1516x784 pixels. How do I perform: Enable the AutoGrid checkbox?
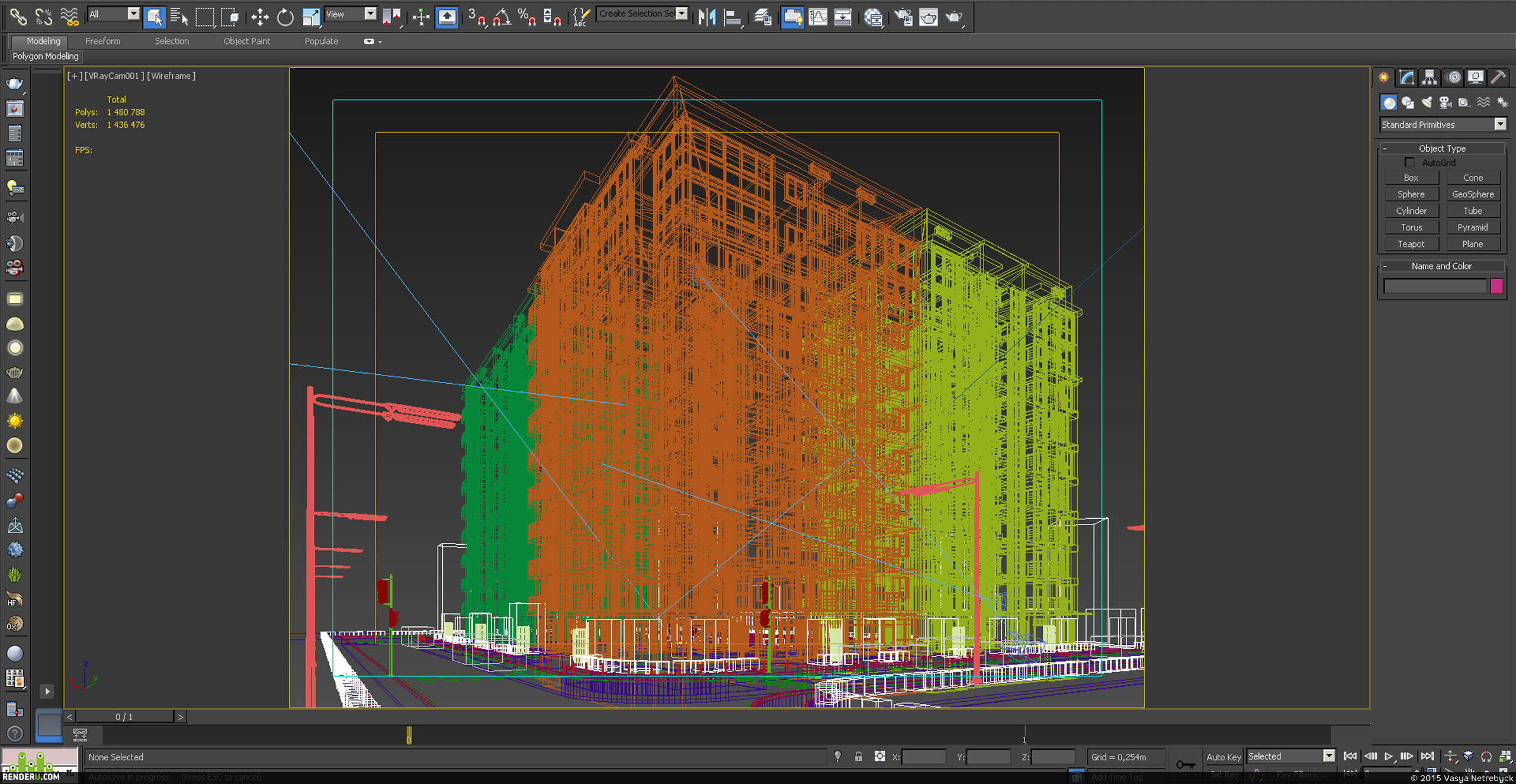[x=1409, y=162]
